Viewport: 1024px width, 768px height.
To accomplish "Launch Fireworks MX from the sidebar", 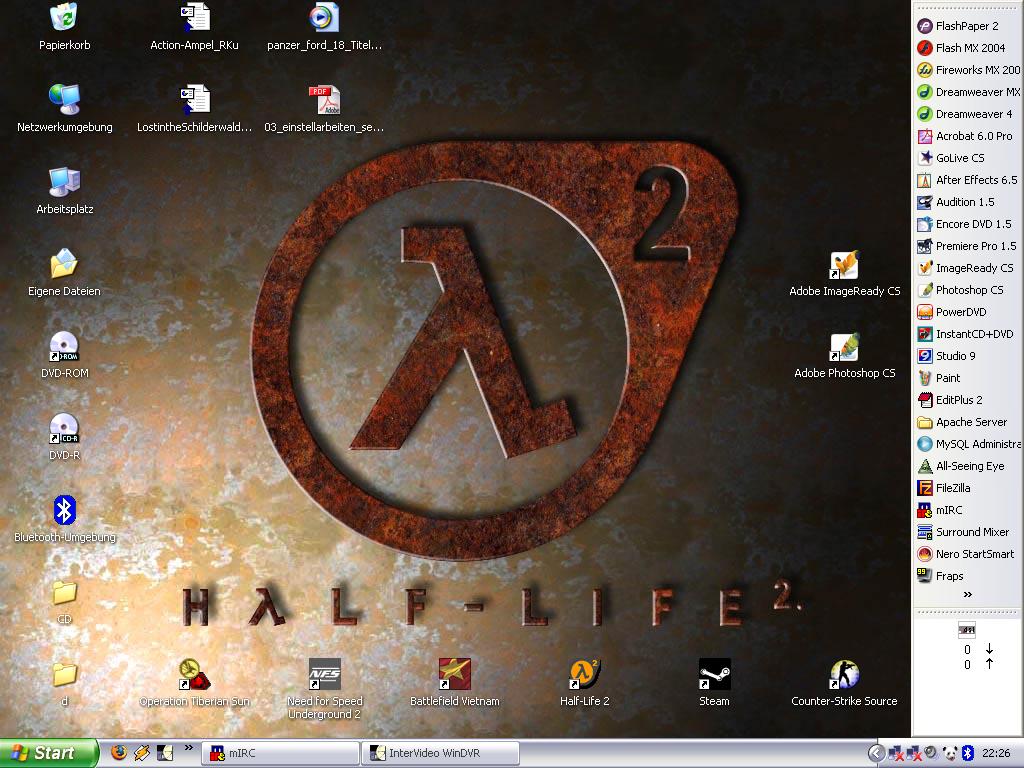I will pos(968,70).
